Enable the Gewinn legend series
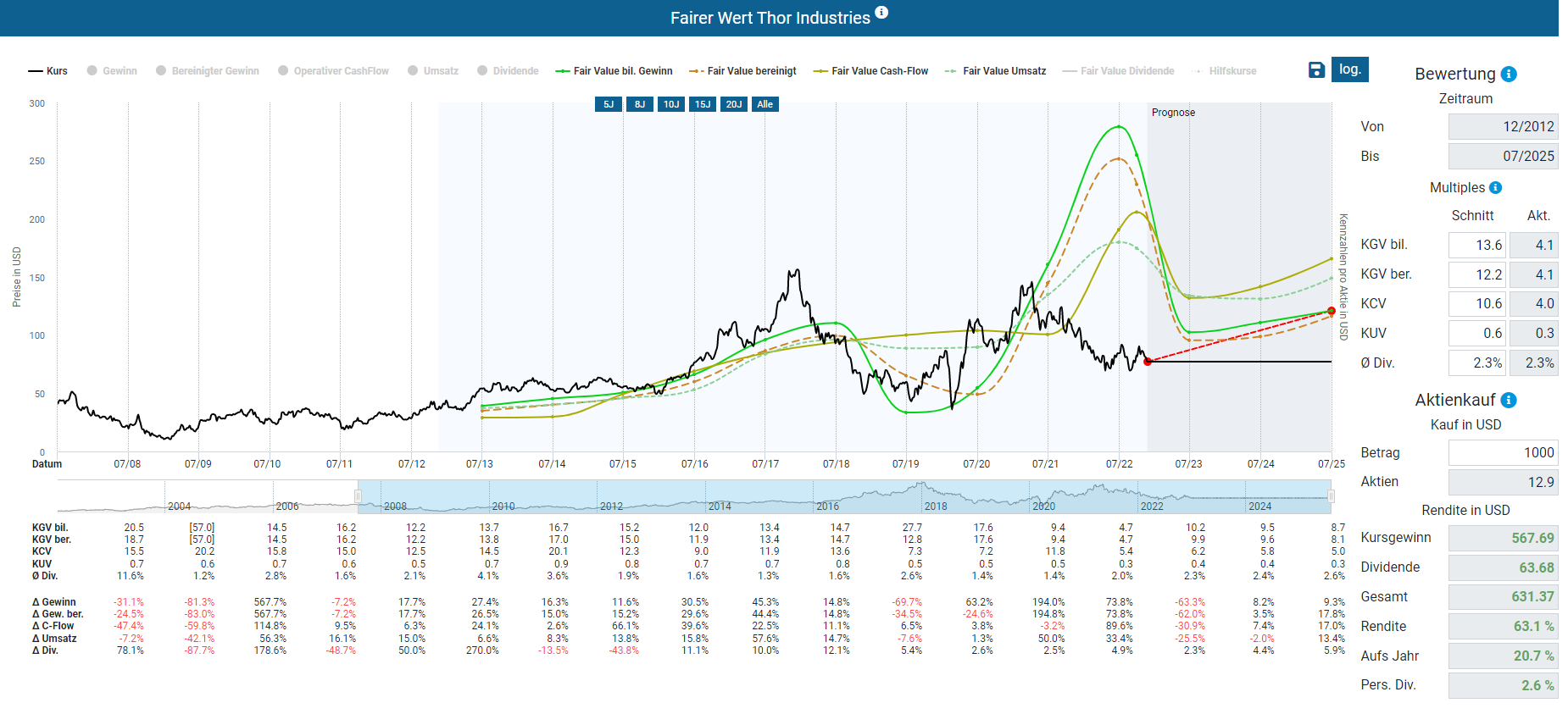 coord(112,71)
